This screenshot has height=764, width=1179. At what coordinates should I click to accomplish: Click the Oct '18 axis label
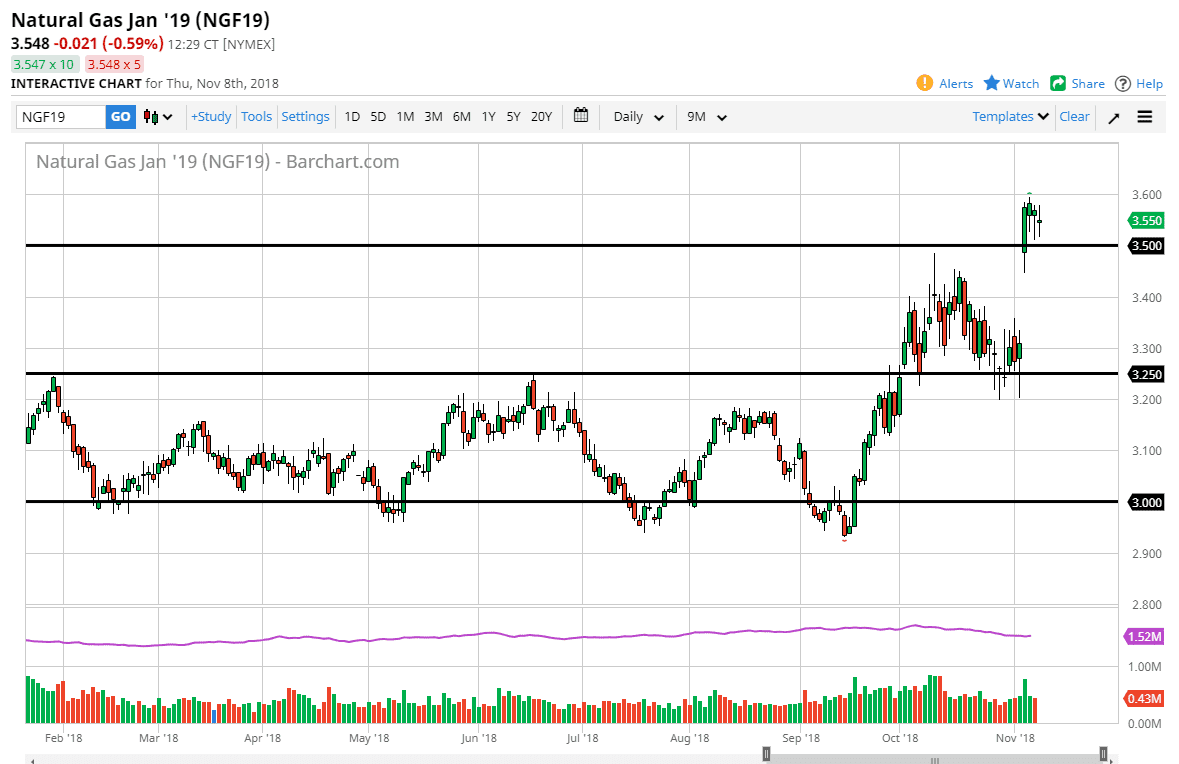pos(900,738)
